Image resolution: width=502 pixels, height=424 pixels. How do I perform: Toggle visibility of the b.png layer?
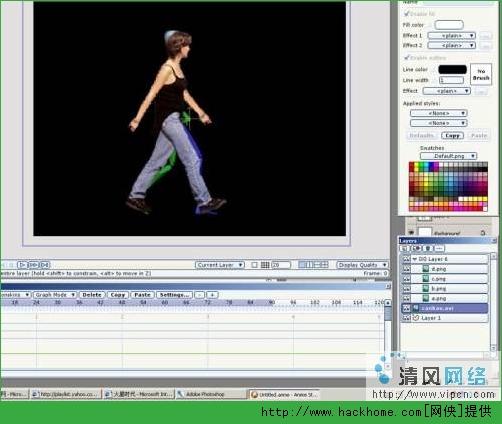pos(406,288)
